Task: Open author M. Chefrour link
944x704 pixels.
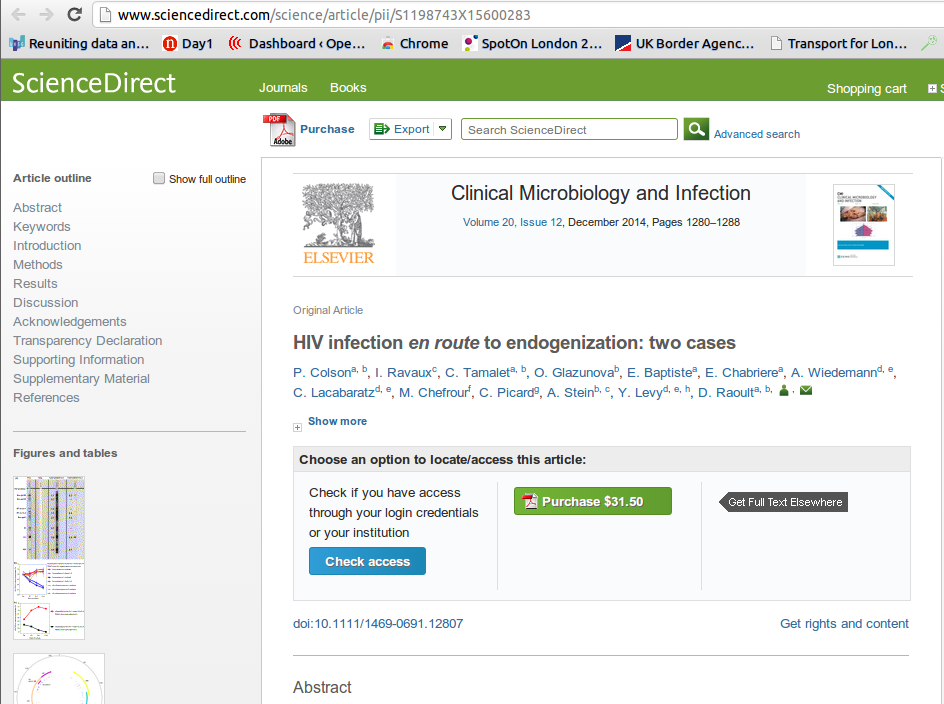Action: tap(433, 393)
